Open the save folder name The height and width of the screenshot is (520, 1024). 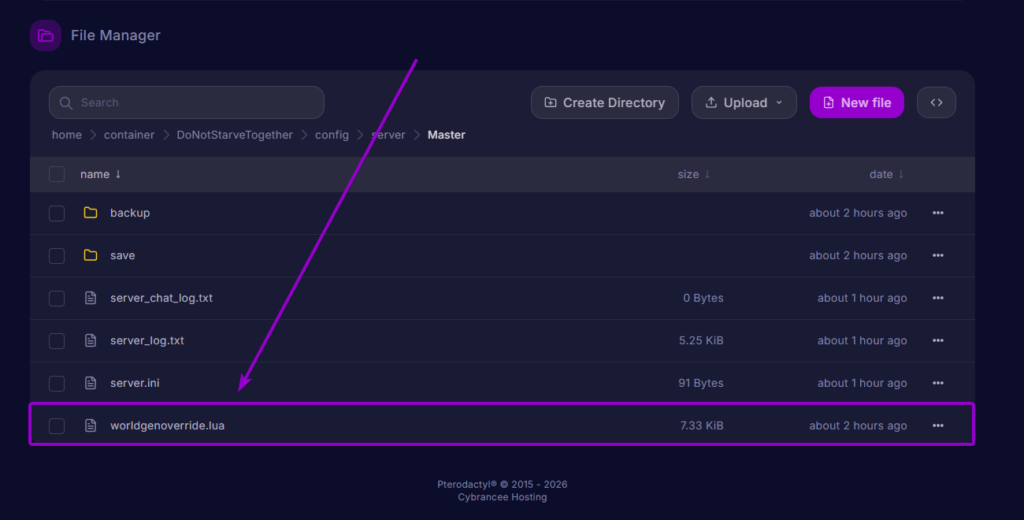pos(122,255)
